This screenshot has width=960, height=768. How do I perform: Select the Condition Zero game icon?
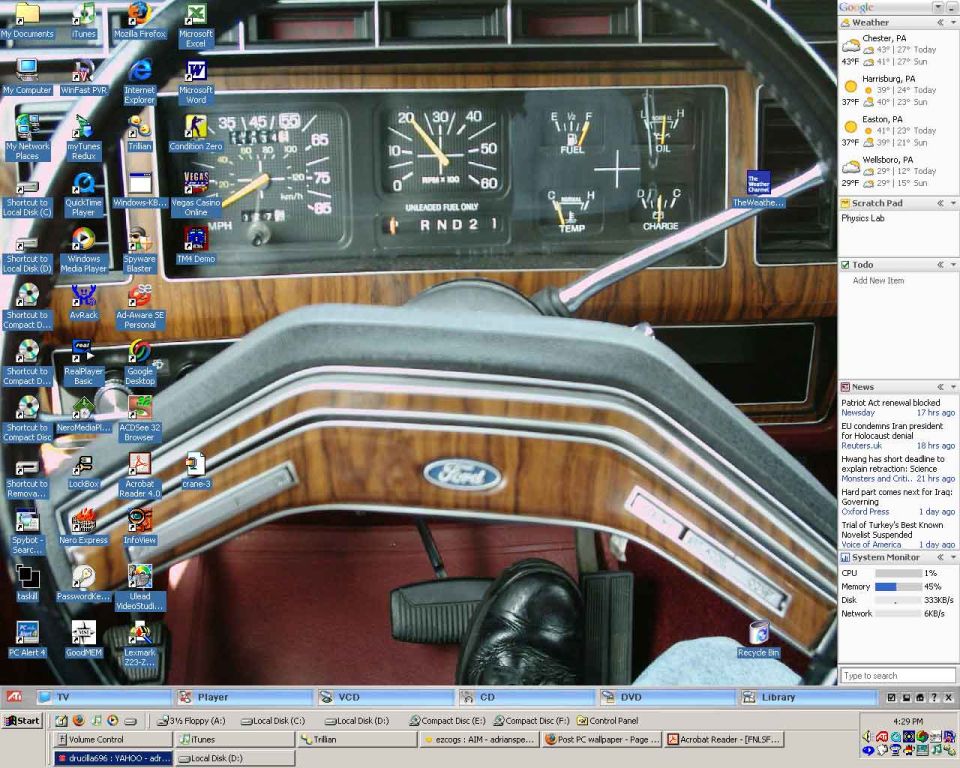tap(196, 133)
